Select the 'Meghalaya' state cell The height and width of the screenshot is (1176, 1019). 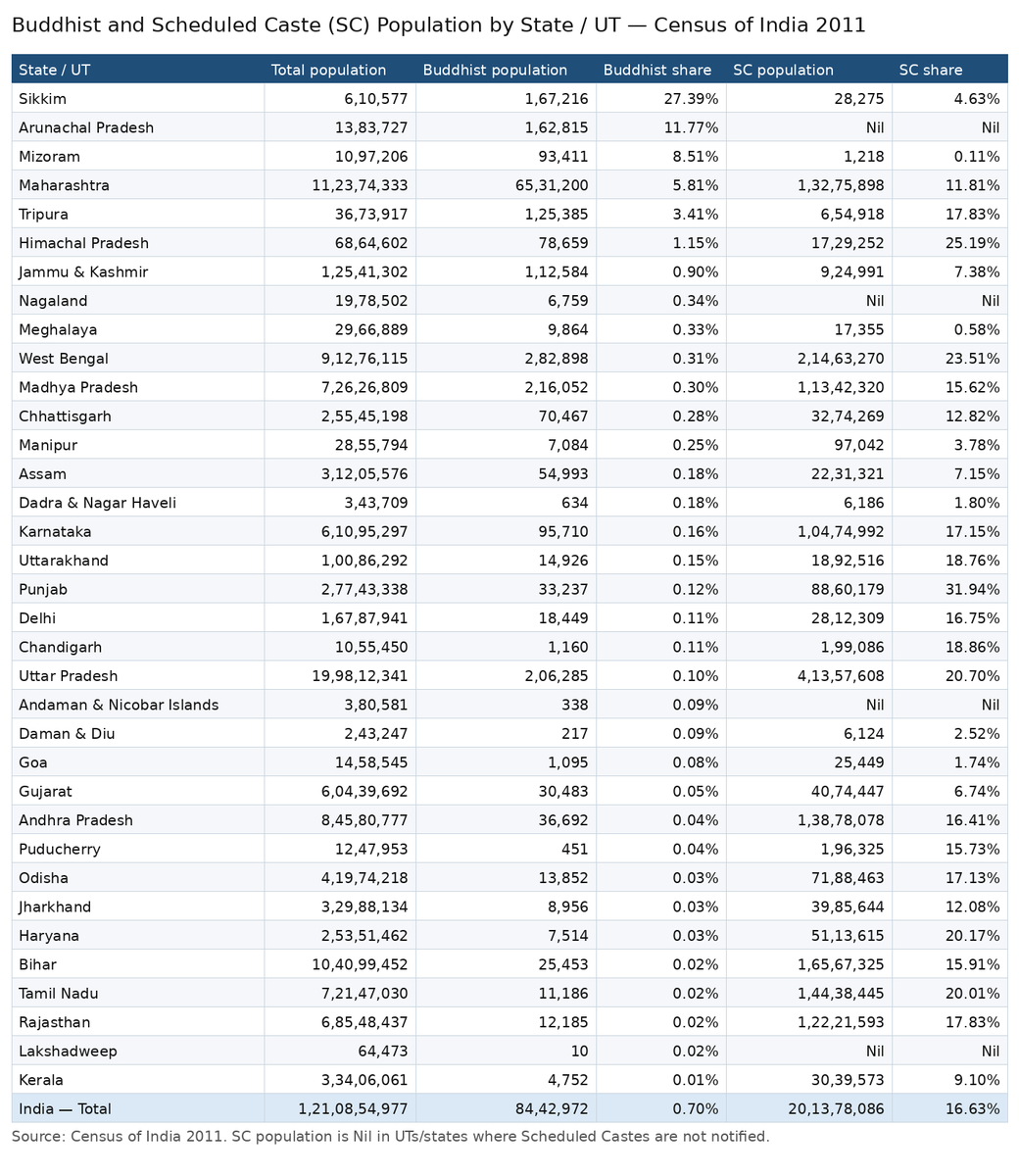(138, 329)
